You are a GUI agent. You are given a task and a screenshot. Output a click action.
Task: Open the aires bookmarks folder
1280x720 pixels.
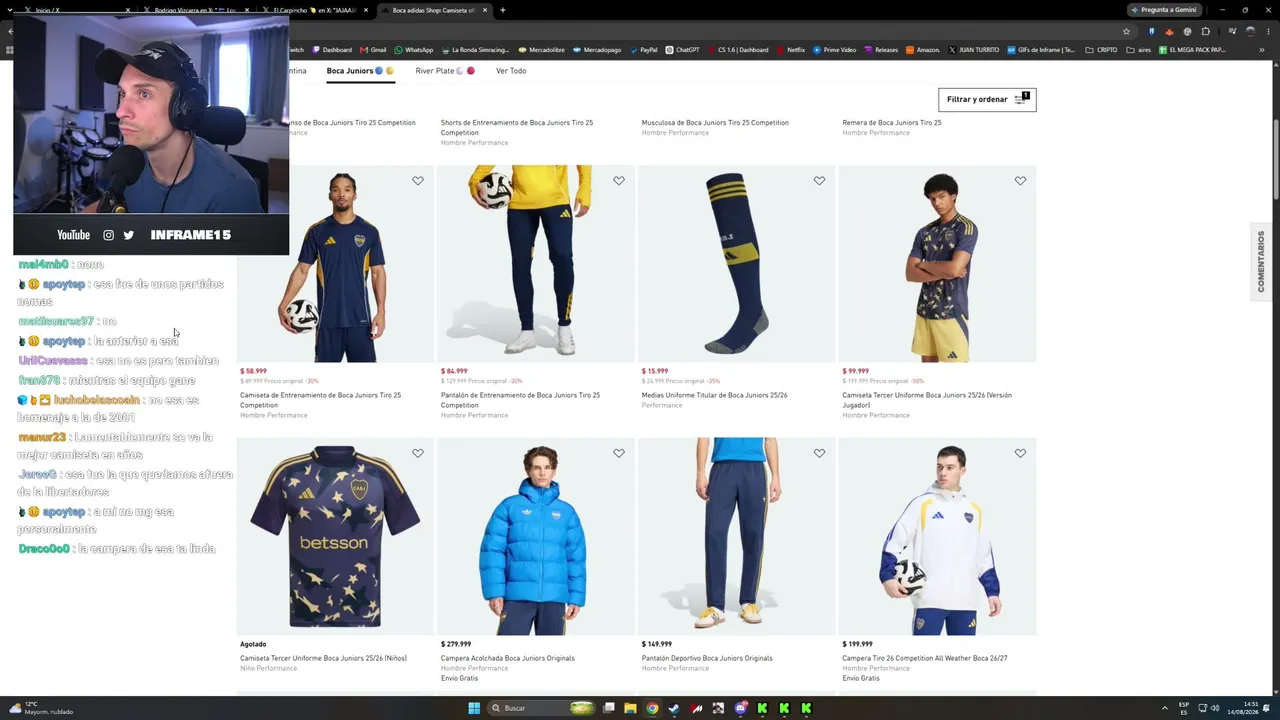point(1138,50)
